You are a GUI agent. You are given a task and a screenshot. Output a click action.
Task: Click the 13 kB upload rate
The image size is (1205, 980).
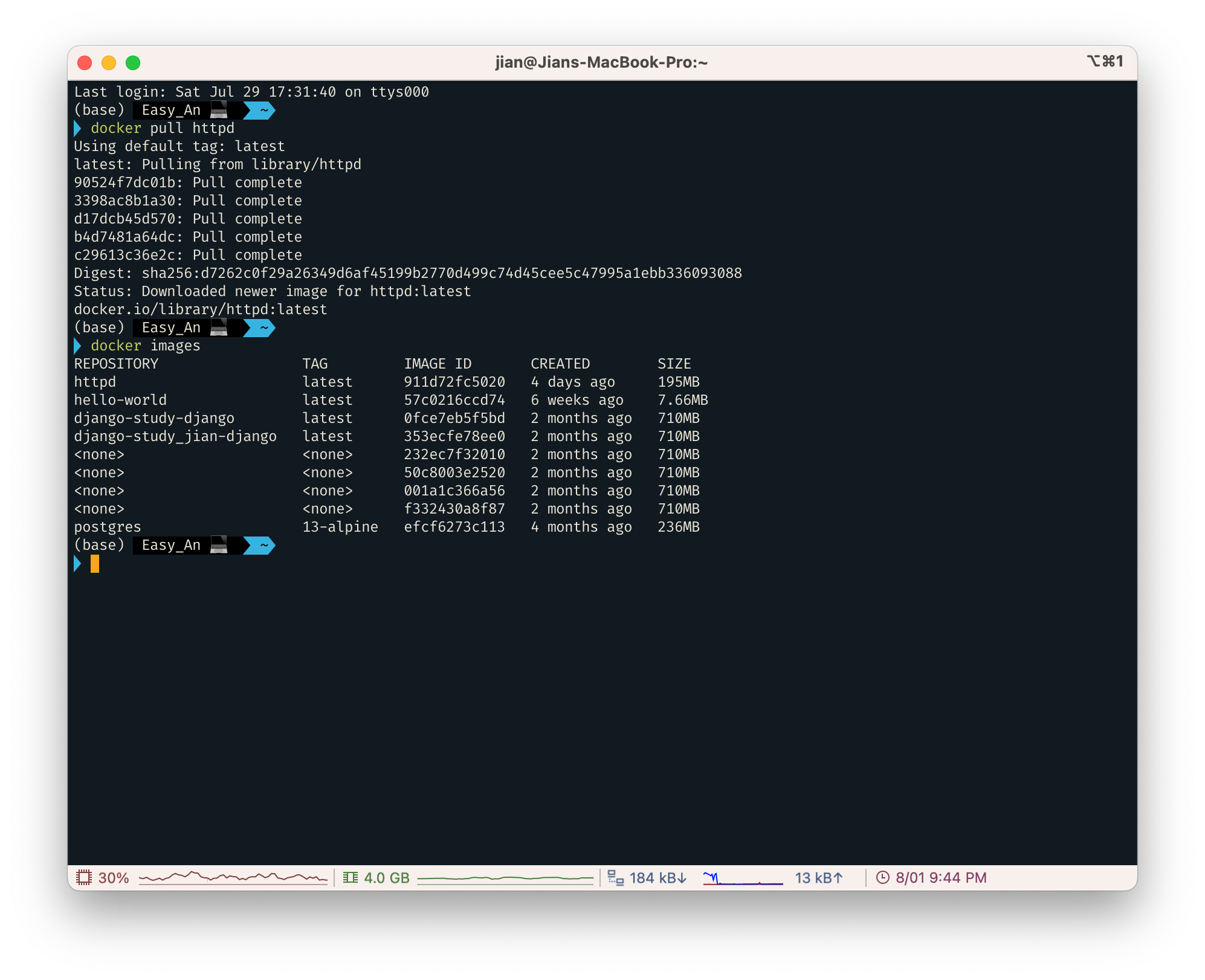[x=818, y=877]
